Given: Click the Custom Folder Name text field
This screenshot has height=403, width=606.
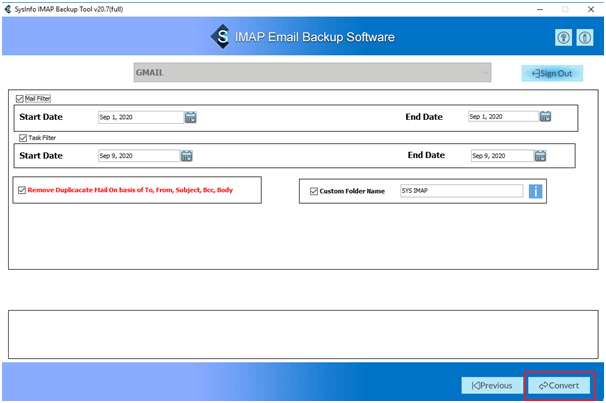Looking at the screenshot, I should click(x=460, y=191).
